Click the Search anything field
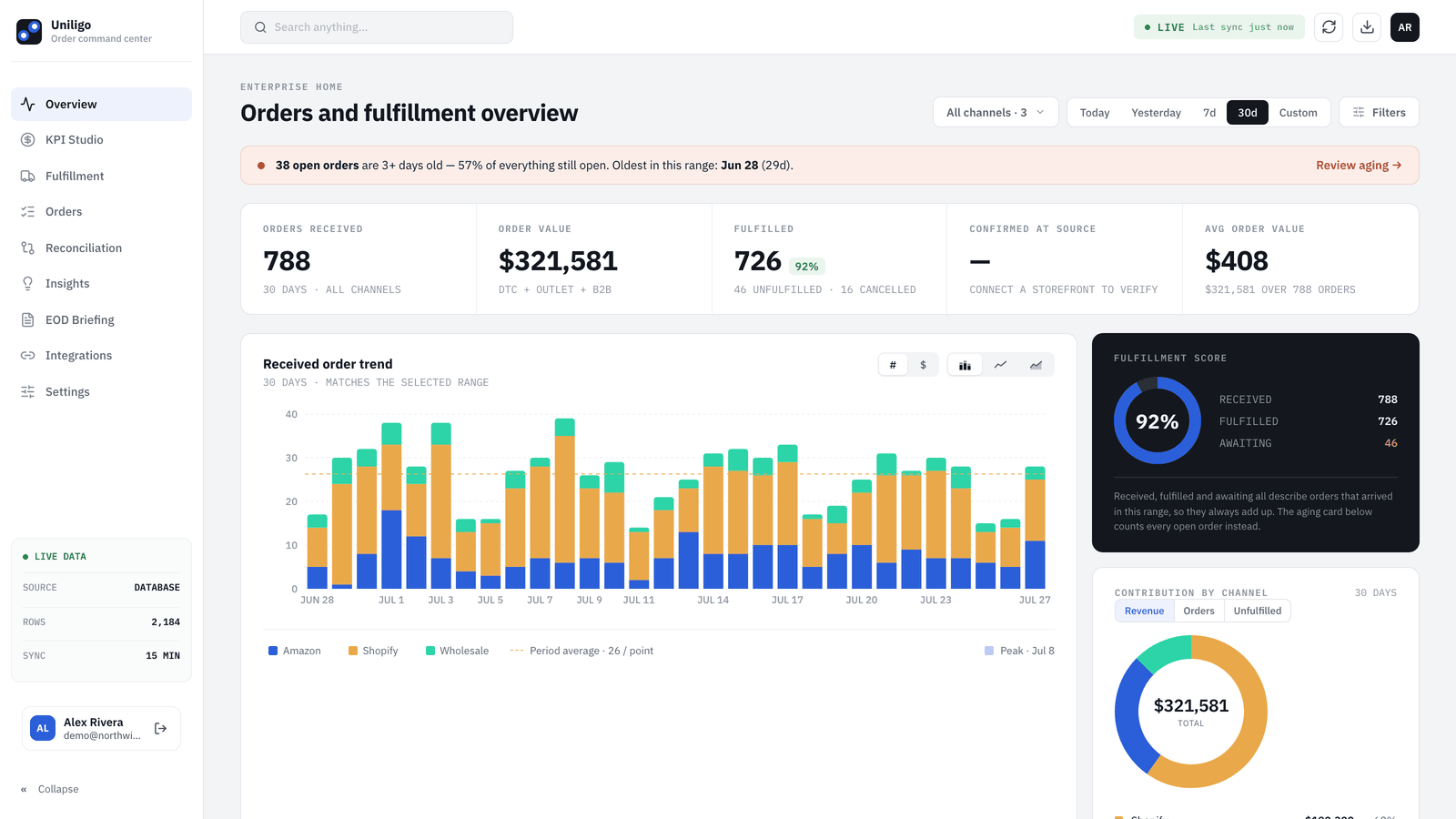 point(377,27)
